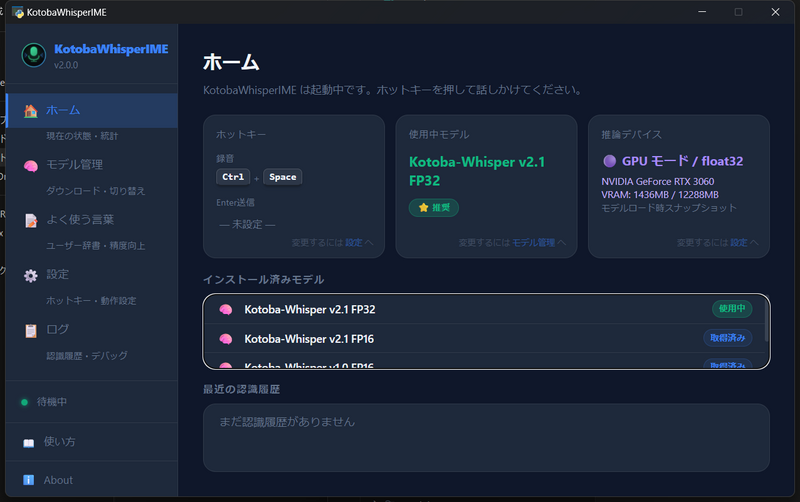Screen dimensions: 800x502
Task: Open the モデル管理 sidebar menu
Action: pyautogui.click(x=75, y=165)
